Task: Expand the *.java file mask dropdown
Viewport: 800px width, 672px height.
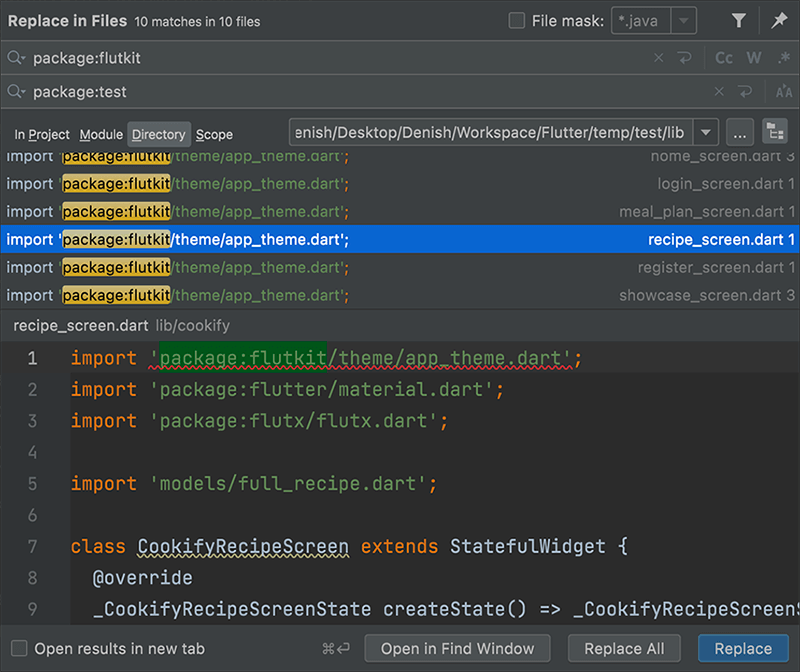Action: click(683, 20)
